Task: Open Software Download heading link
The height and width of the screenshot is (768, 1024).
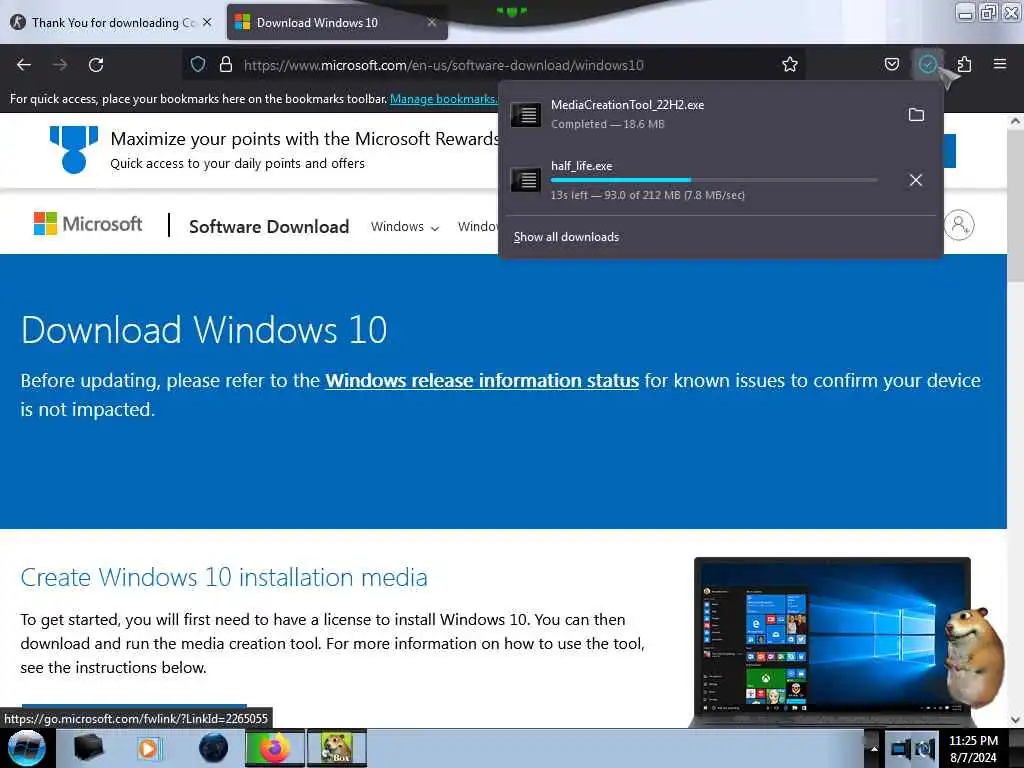Action: coord(269,227)
